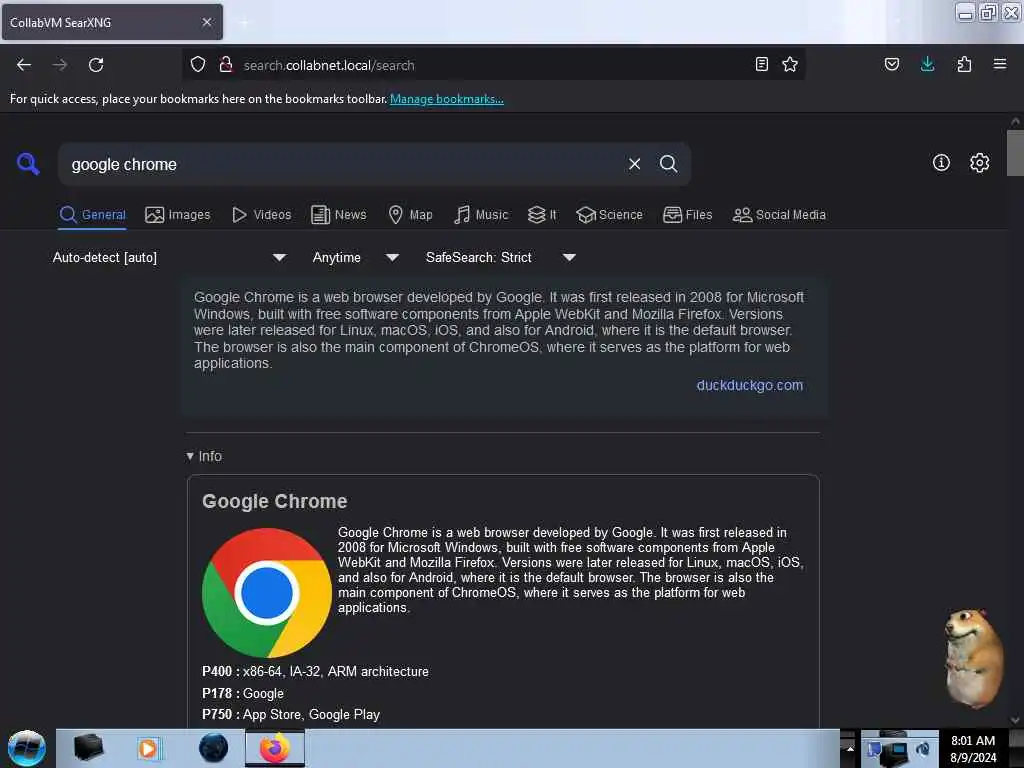Viewport: 1024px width, 768px height.
Task: Switch to the Science tab
Action: 609,215
